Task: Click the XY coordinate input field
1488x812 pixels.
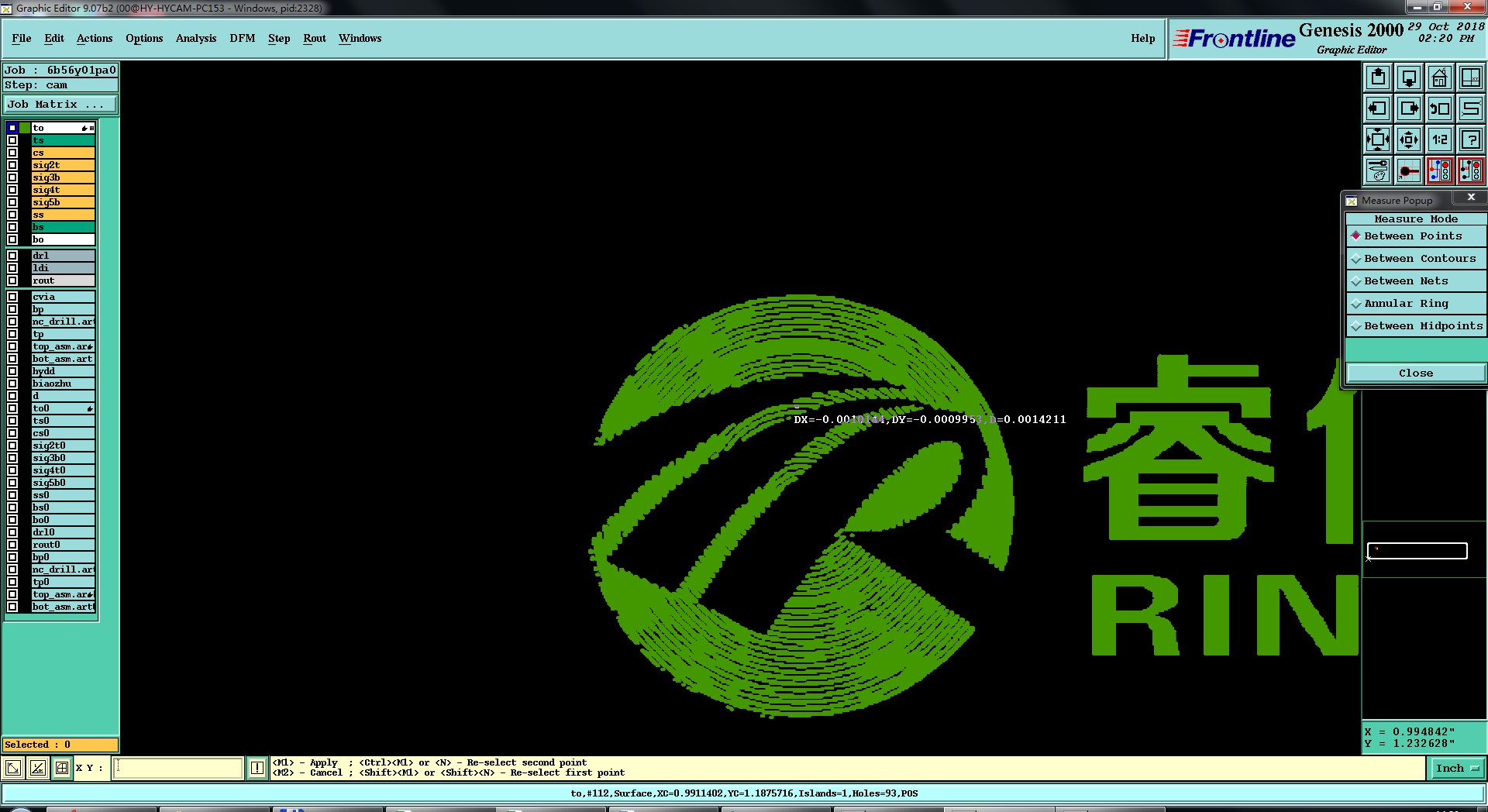Action: [x=178, y=768]
